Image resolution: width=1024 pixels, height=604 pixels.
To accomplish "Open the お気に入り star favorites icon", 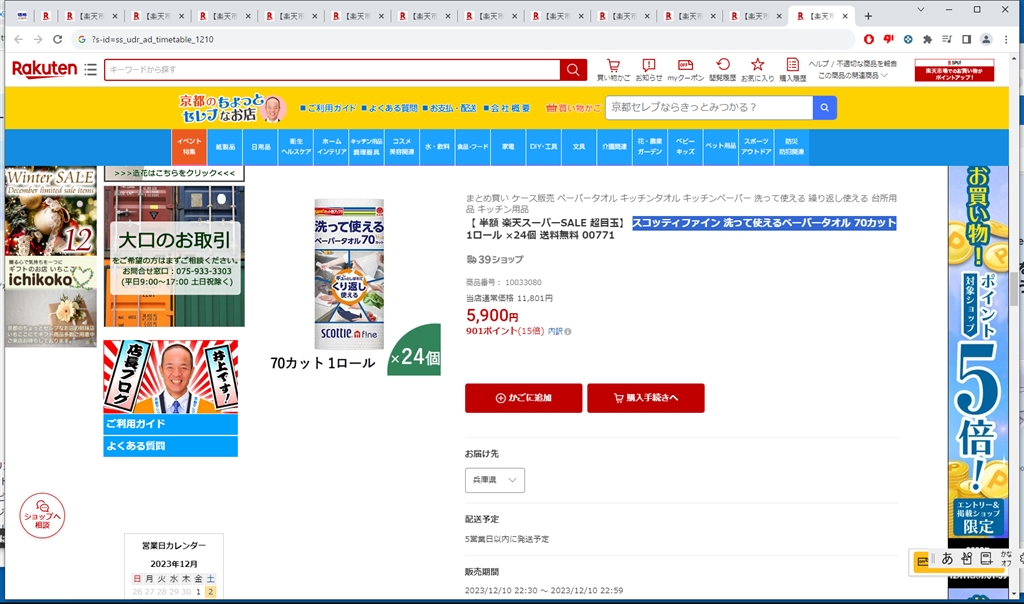I will [x=758, y=69].
